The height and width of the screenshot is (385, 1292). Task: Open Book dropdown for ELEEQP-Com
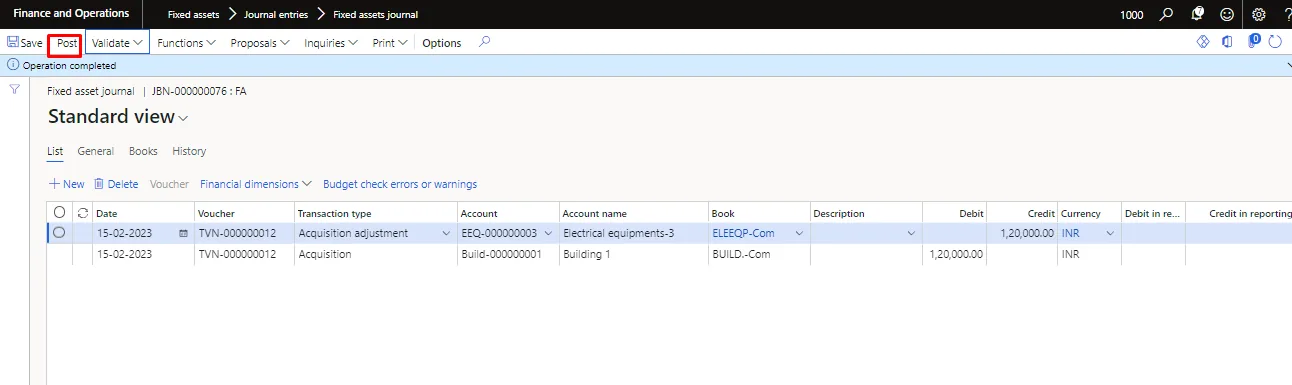pos(799,233)
